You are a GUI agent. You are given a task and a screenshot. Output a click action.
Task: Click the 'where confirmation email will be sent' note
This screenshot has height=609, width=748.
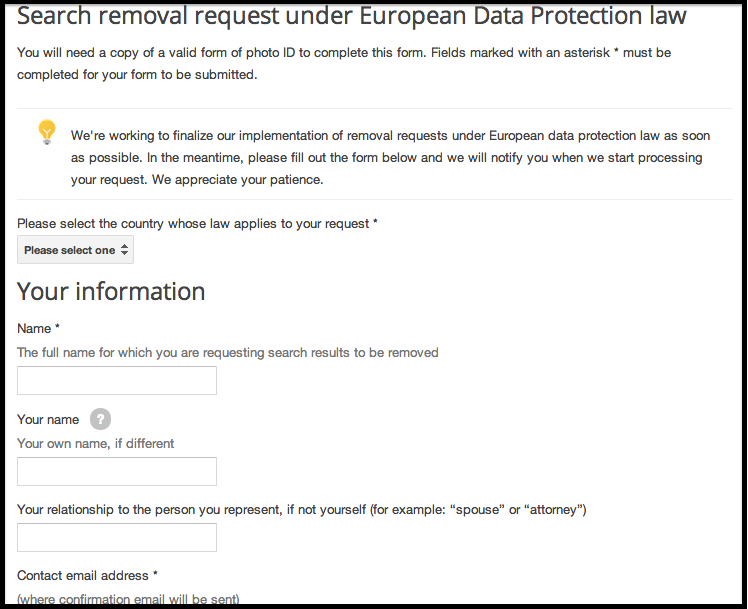[128, 599]
